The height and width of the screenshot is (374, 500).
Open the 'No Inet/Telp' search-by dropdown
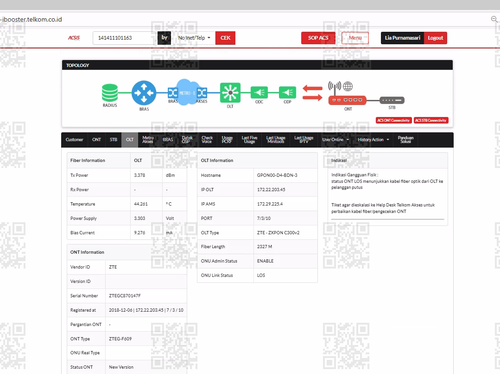point(194,38)
